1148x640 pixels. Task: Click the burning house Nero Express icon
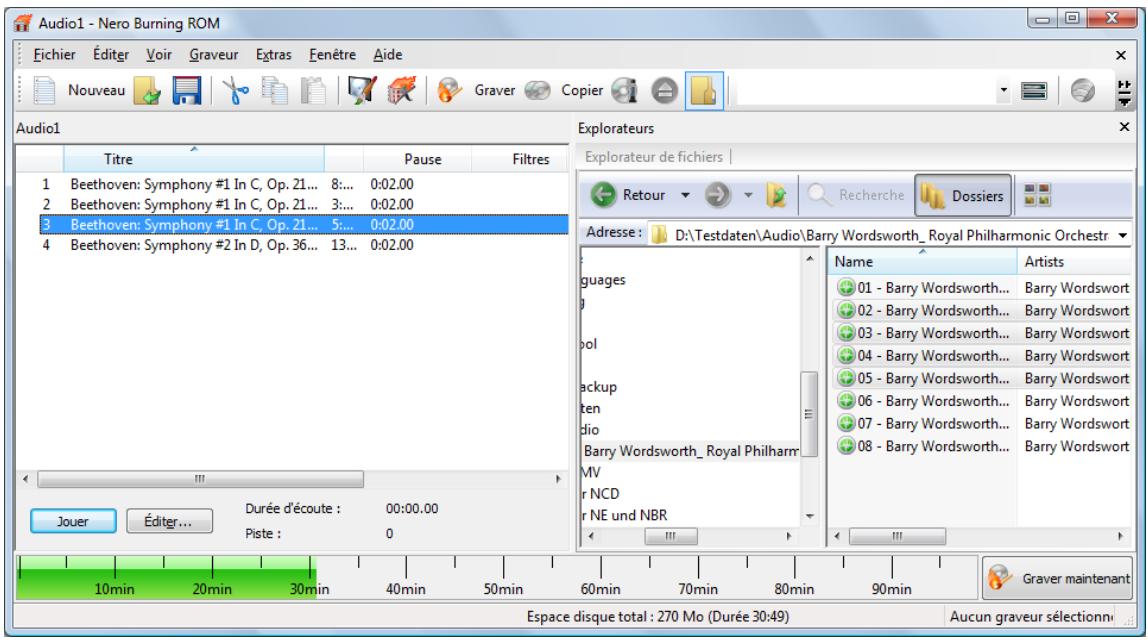coord(401,91)
